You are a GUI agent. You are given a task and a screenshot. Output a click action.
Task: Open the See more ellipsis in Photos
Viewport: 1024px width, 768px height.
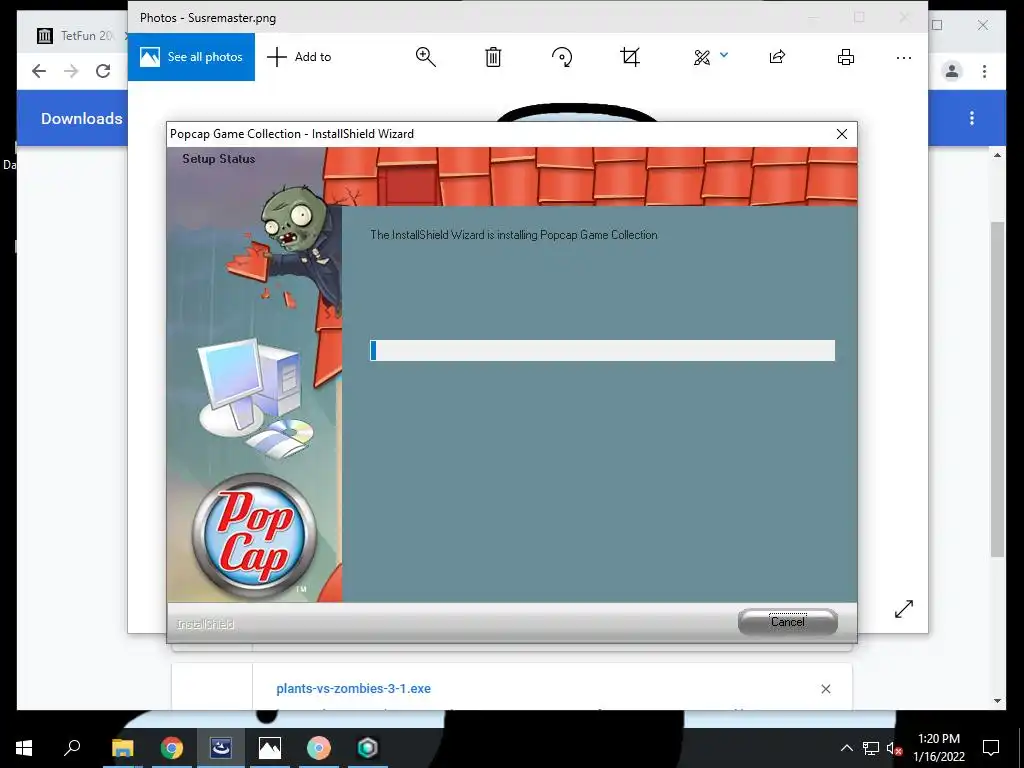904,57
